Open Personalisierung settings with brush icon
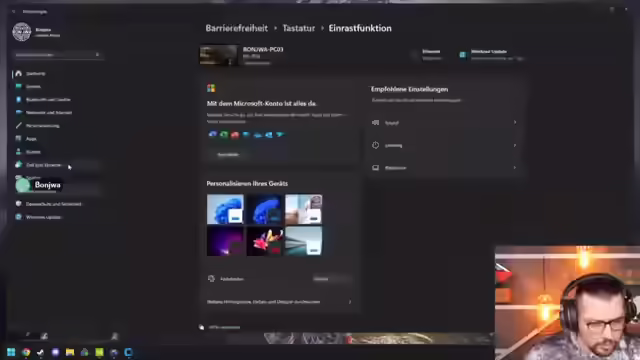The height and width of the screenshot is (360, 640). click(x=38, y=126)
